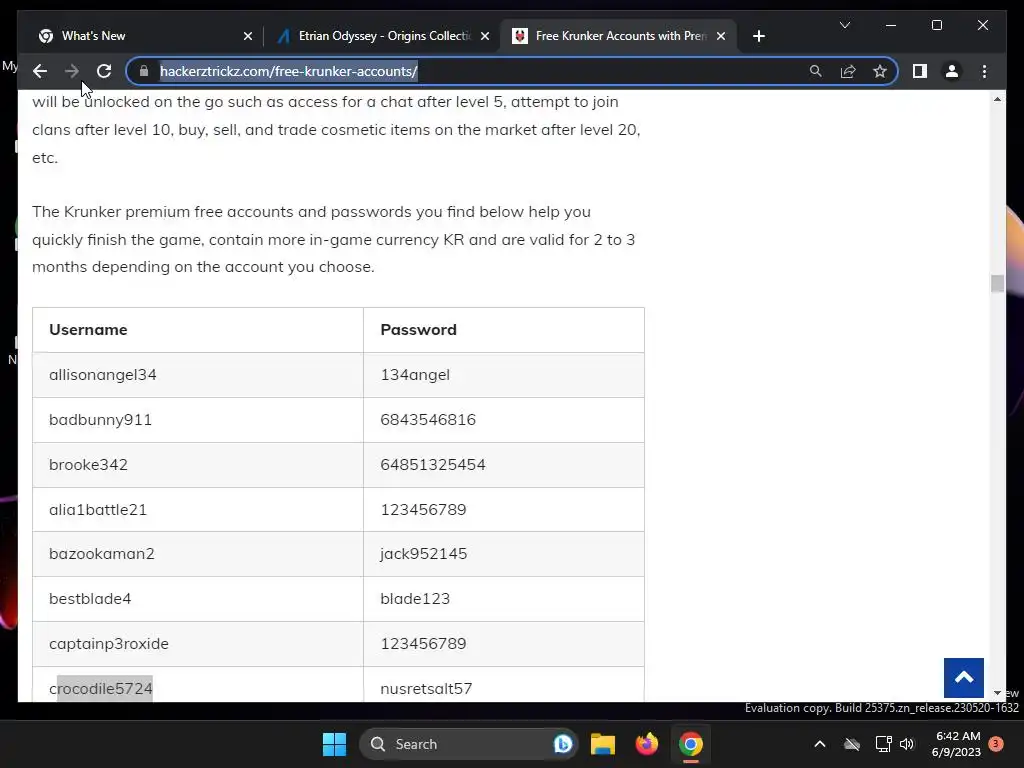The image size is (1024, 768).
Task: Show hidden system tray icons
Action: (x=820, y=744)
